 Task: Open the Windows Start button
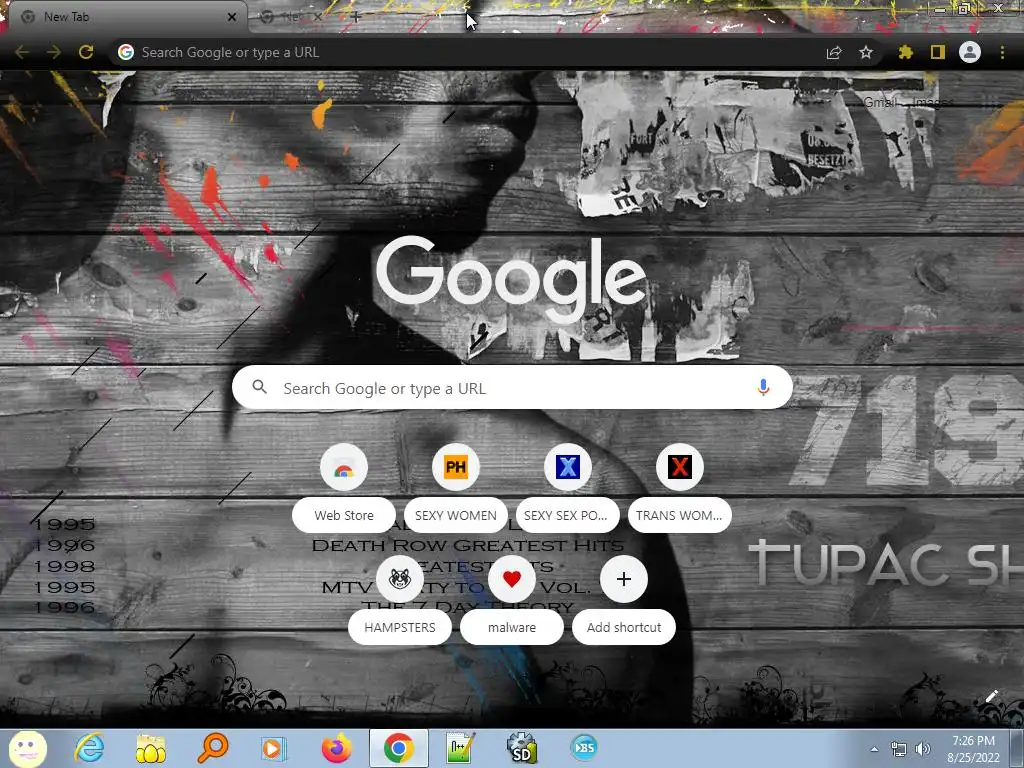pyautogui.click(x=27, y=748)
